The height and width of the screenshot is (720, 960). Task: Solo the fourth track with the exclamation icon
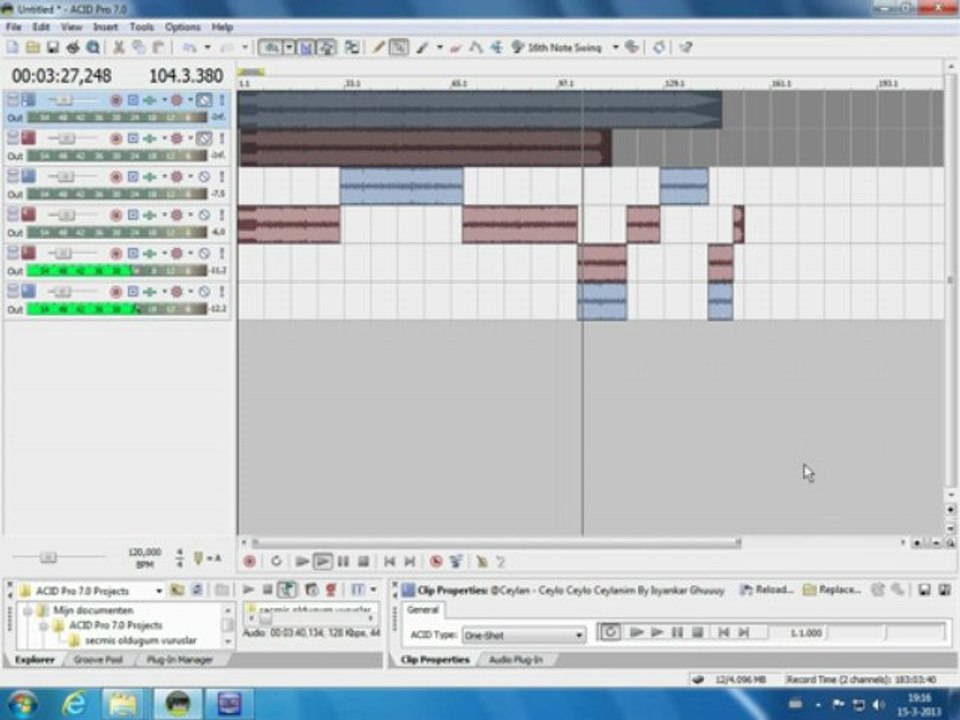coord(222,215)
